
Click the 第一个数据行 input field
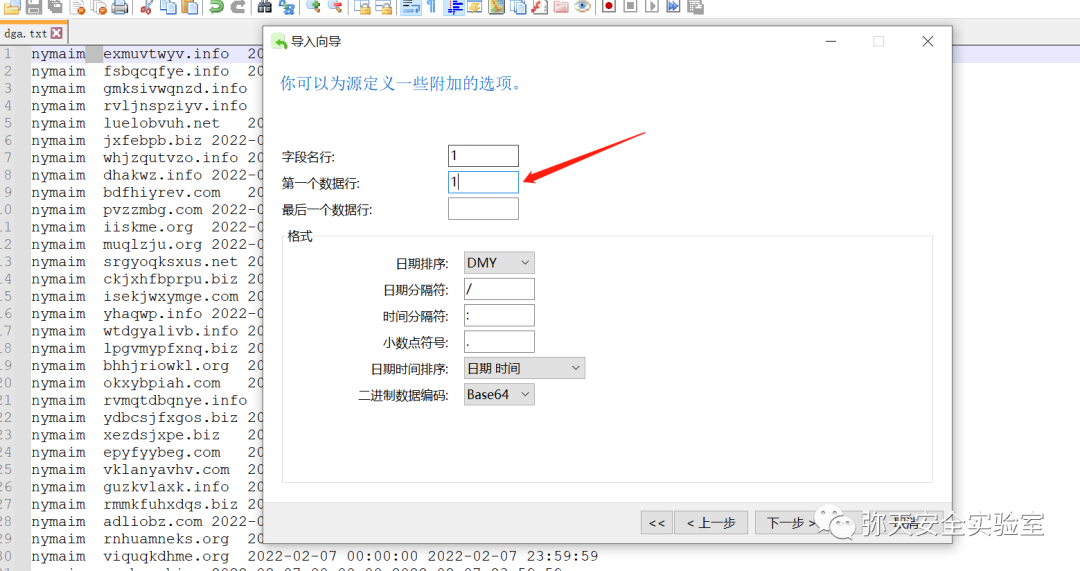tap(483, 182)
